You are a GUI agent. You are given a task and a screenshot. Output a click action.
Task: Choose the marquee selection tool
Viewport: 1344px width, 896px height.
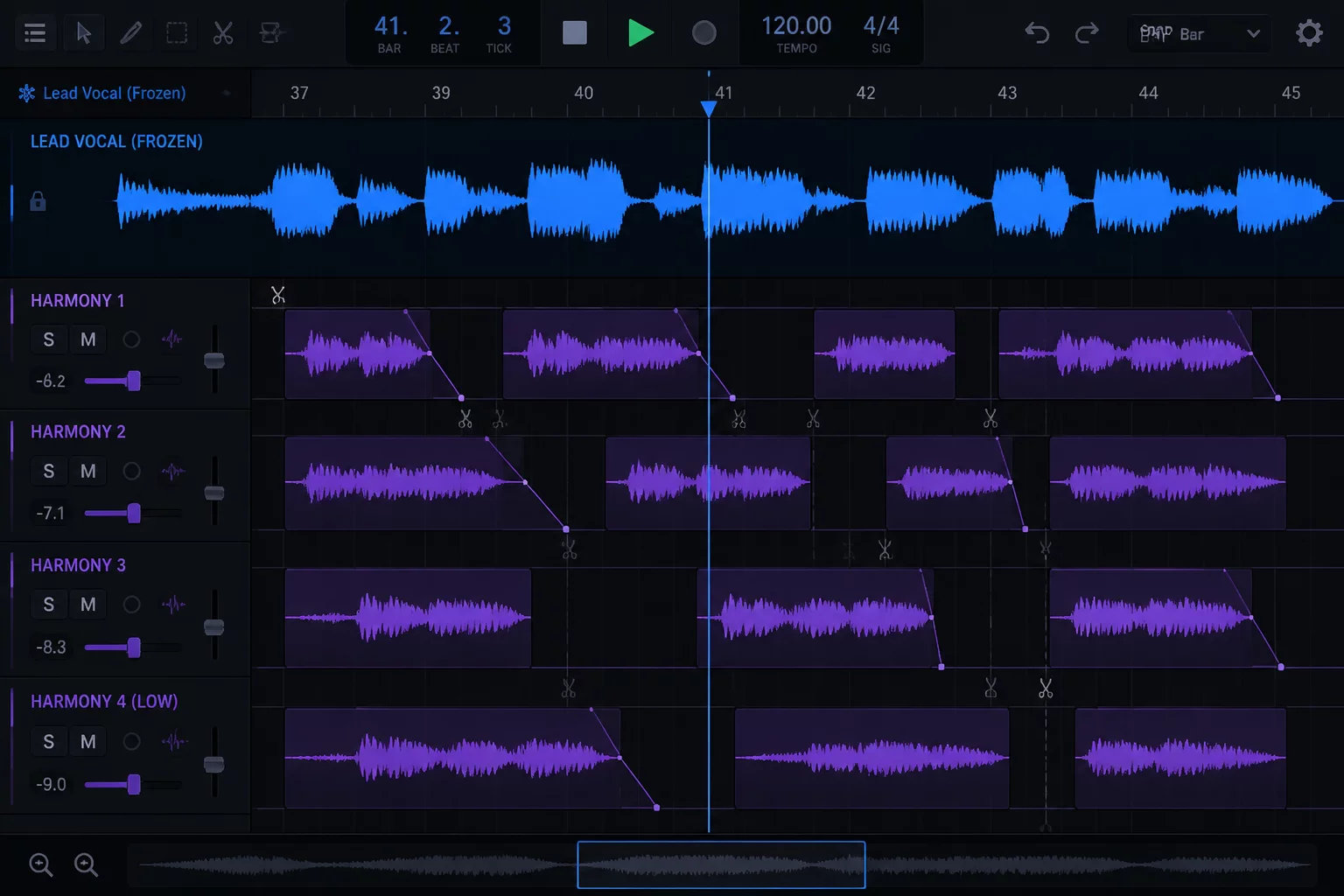coord(177,33)
